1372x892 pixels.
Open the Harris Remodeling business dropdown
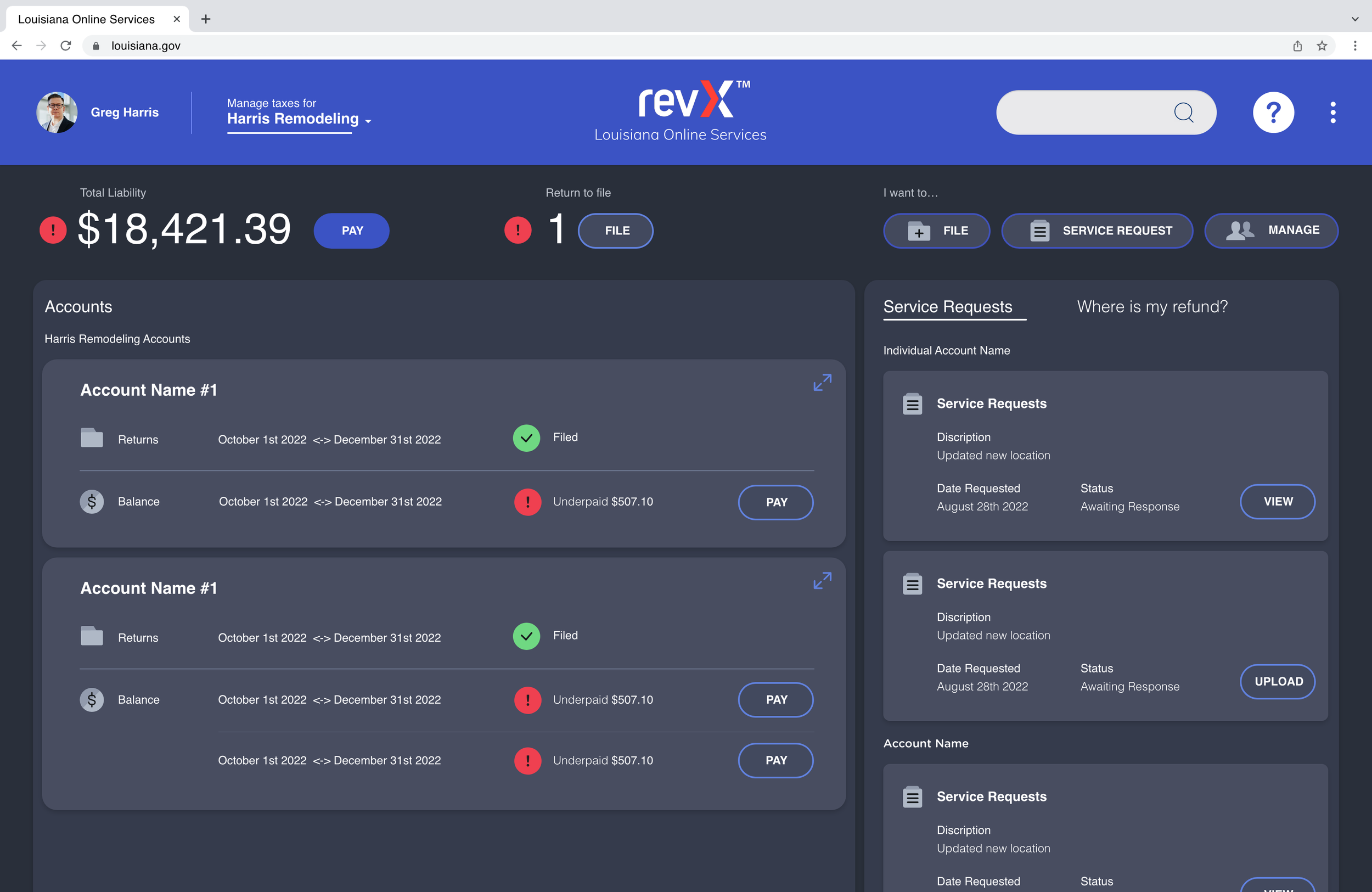click(x=299, y=119)
